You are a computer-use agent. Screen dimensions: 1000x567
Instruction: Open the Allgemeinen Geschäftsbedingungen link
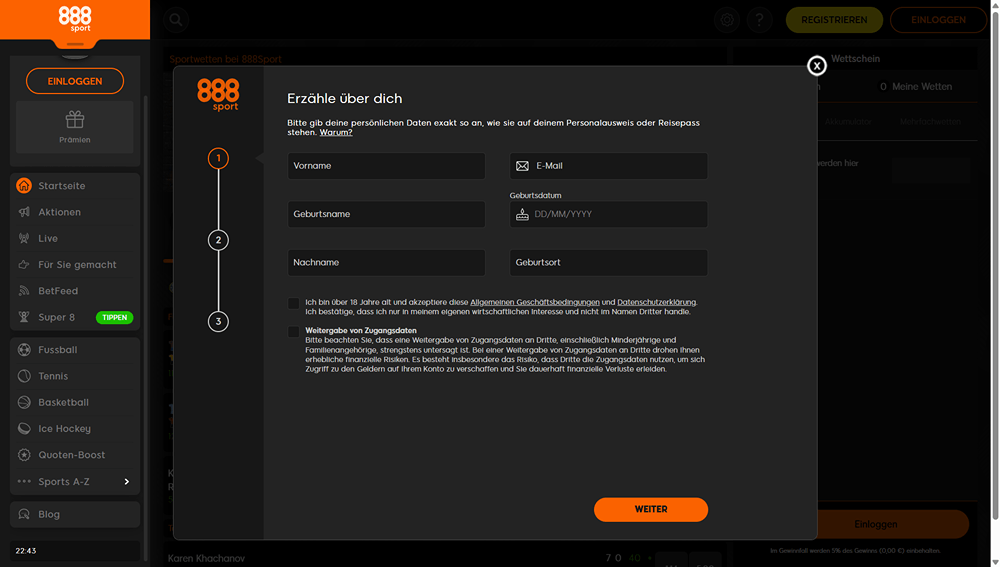point(534,302)
